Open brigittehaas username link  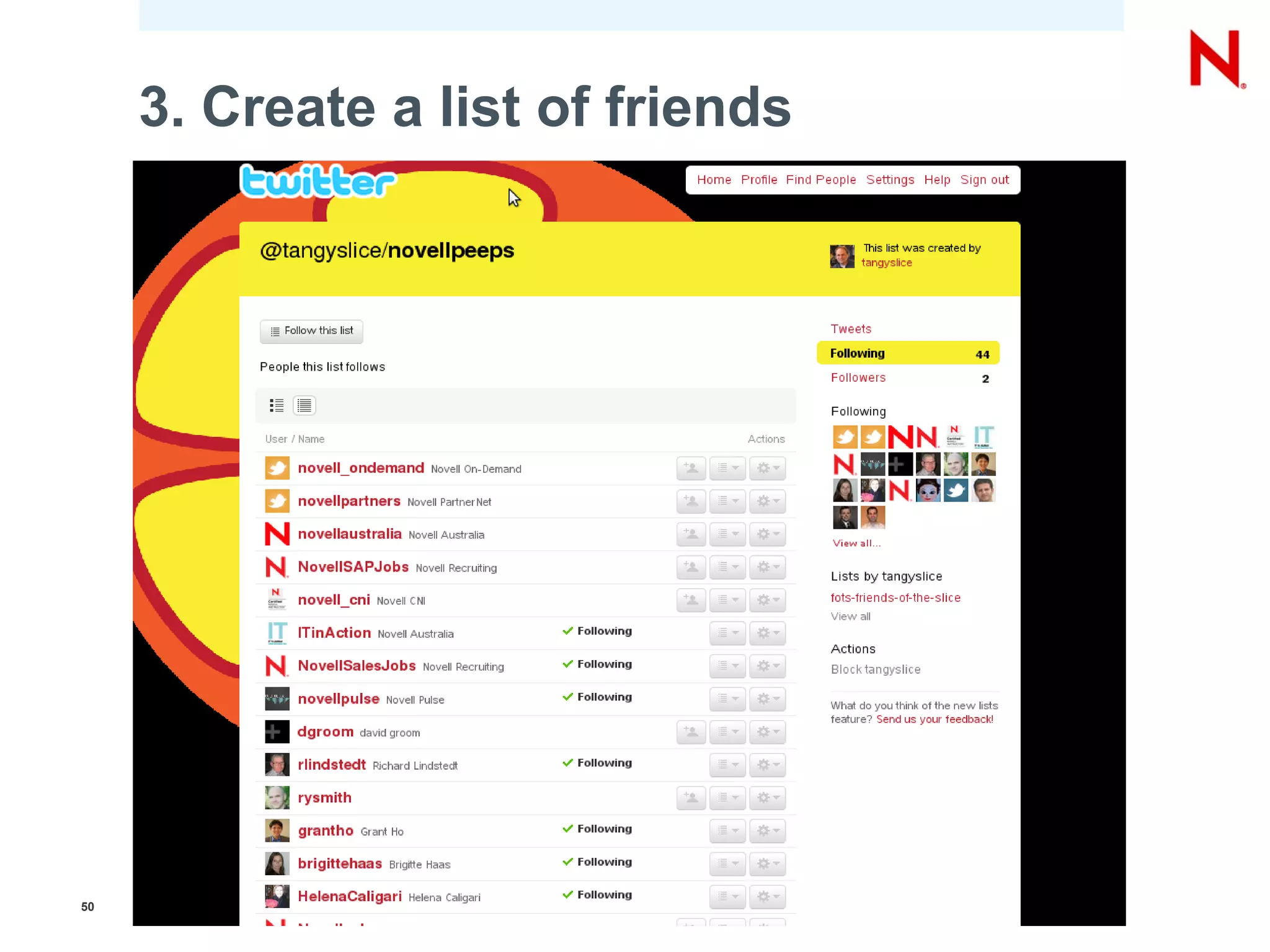[x=340, y=863]
